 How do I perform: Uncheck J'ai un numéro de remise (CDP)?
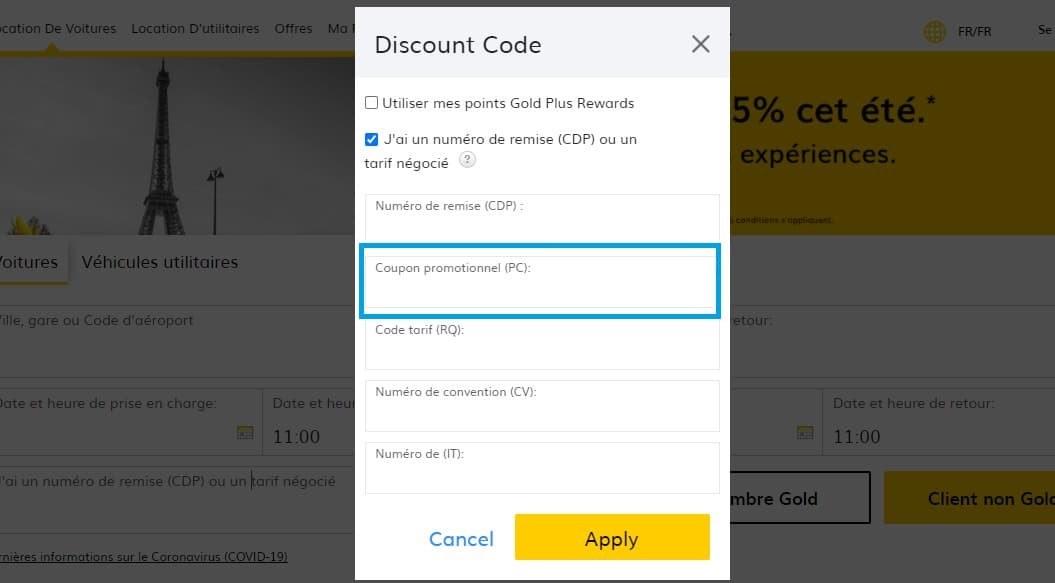coord(371,139)
